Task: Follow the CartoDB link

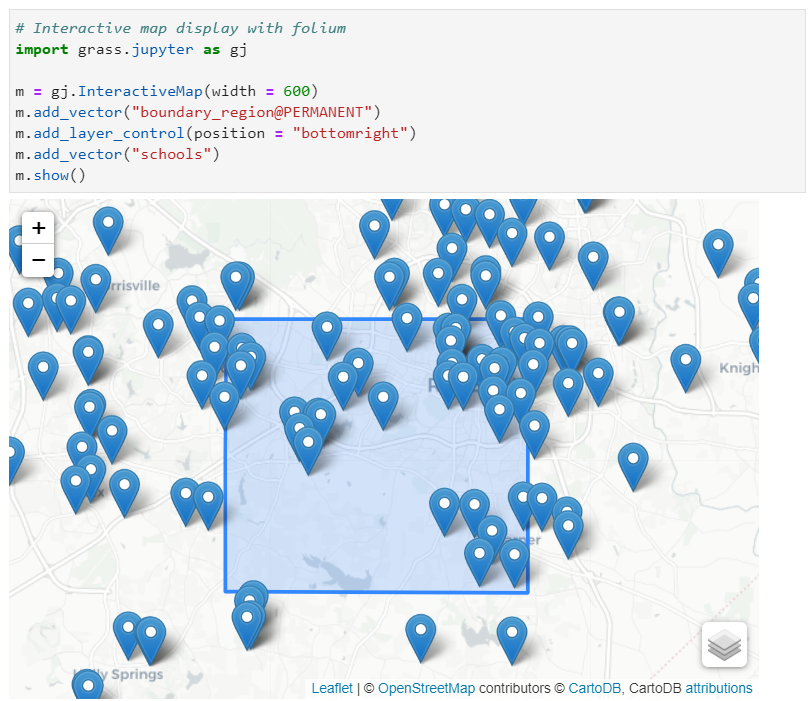Action: tap(594, 688)
